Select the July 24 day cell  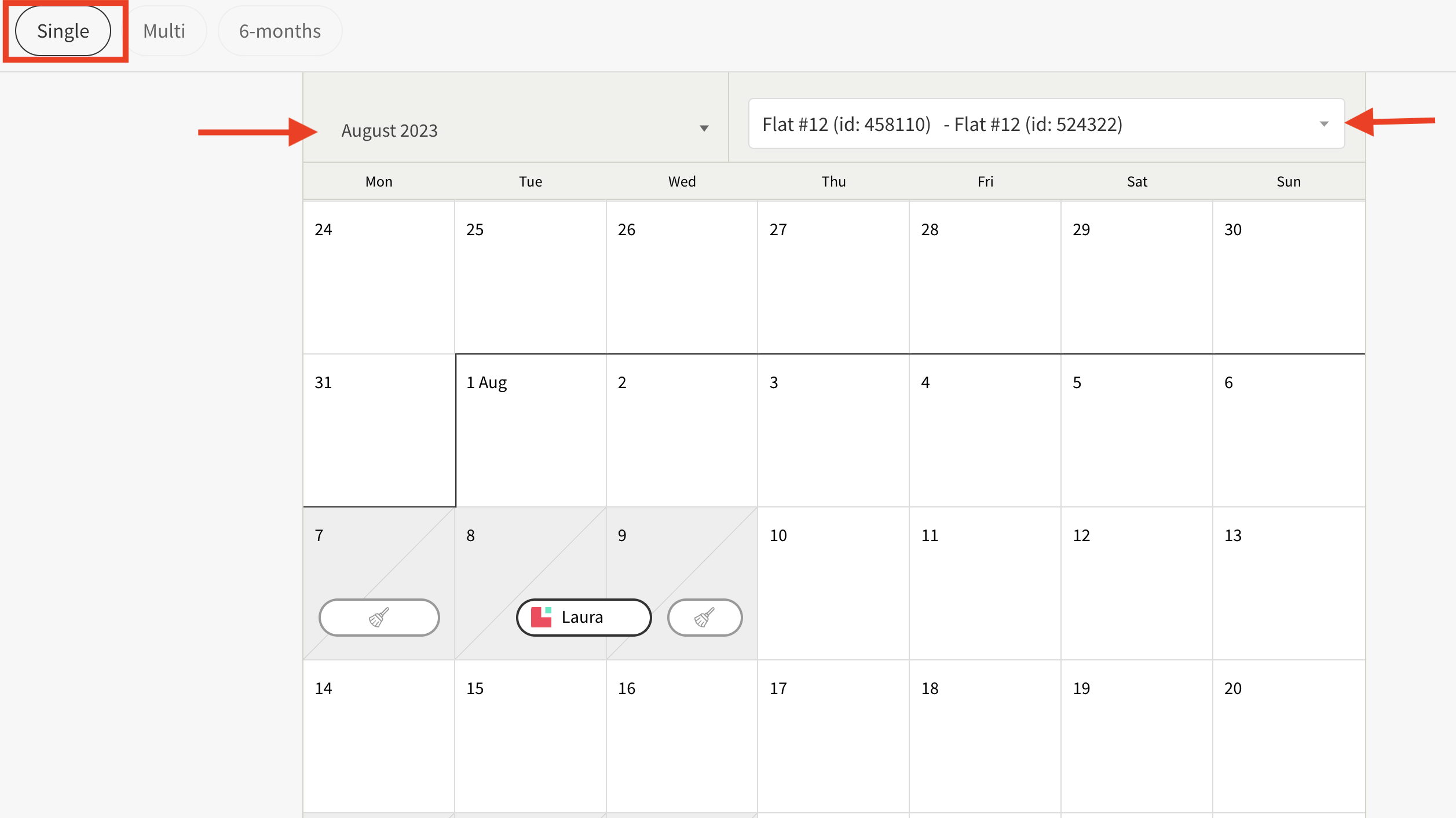click(379, 278)
